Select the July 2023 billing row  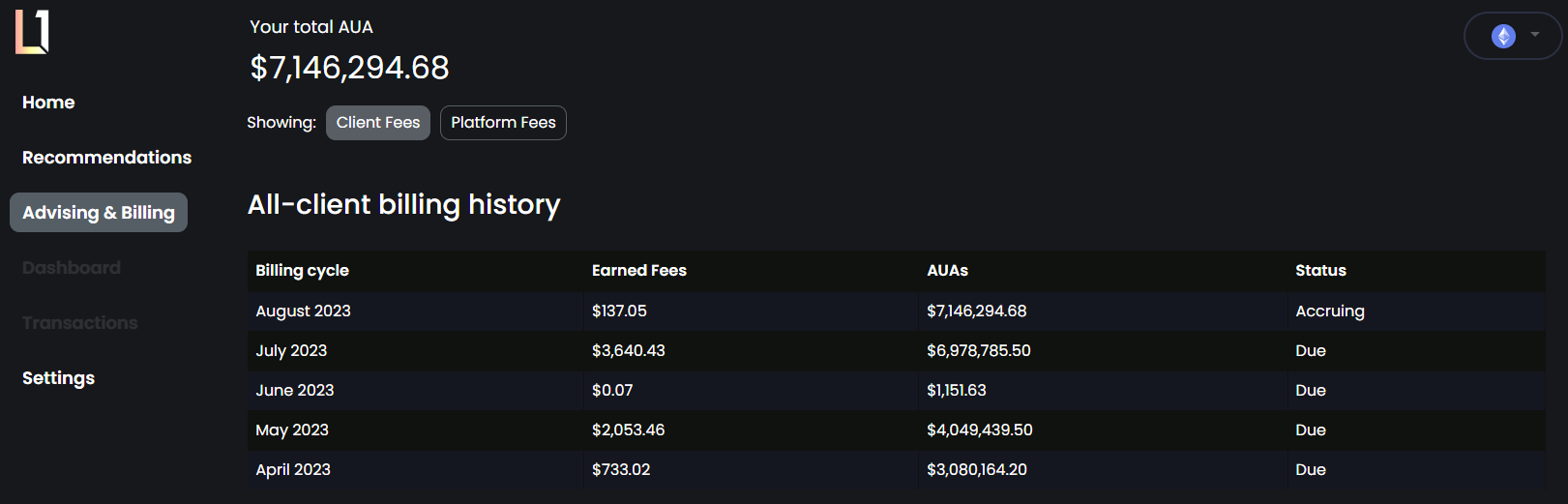point(291,351)
